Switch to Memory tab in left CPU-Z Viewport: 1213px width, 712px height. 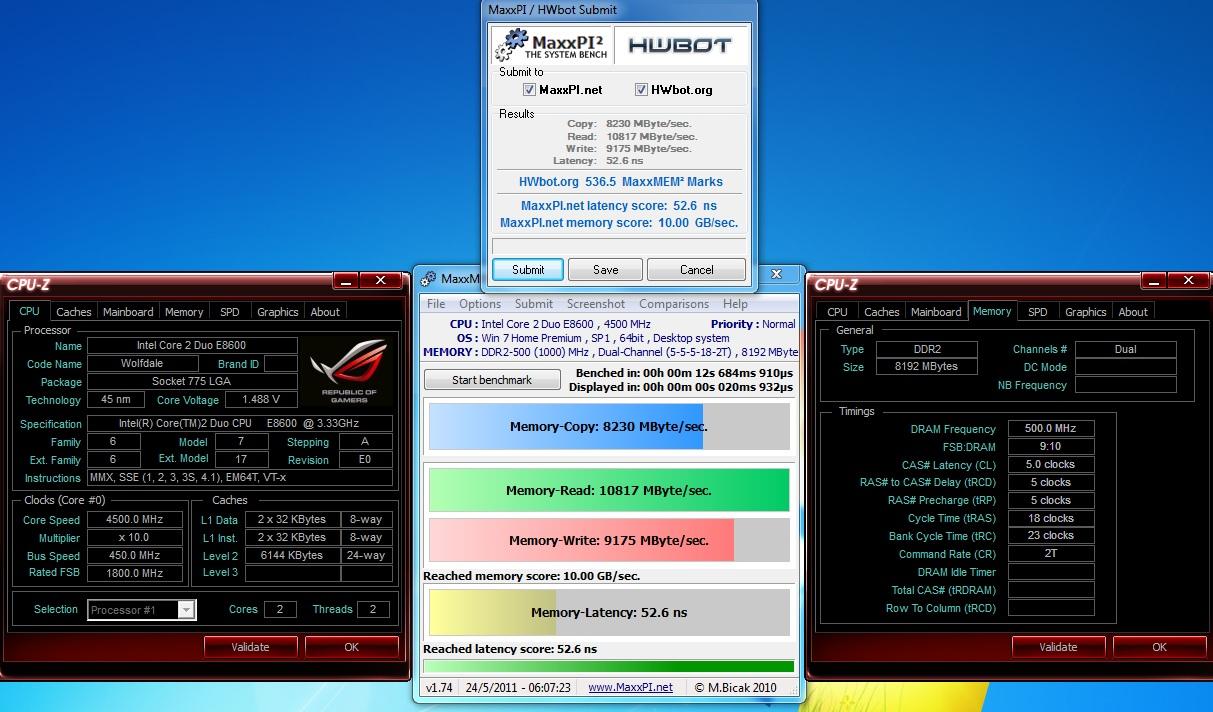point(184,312)
